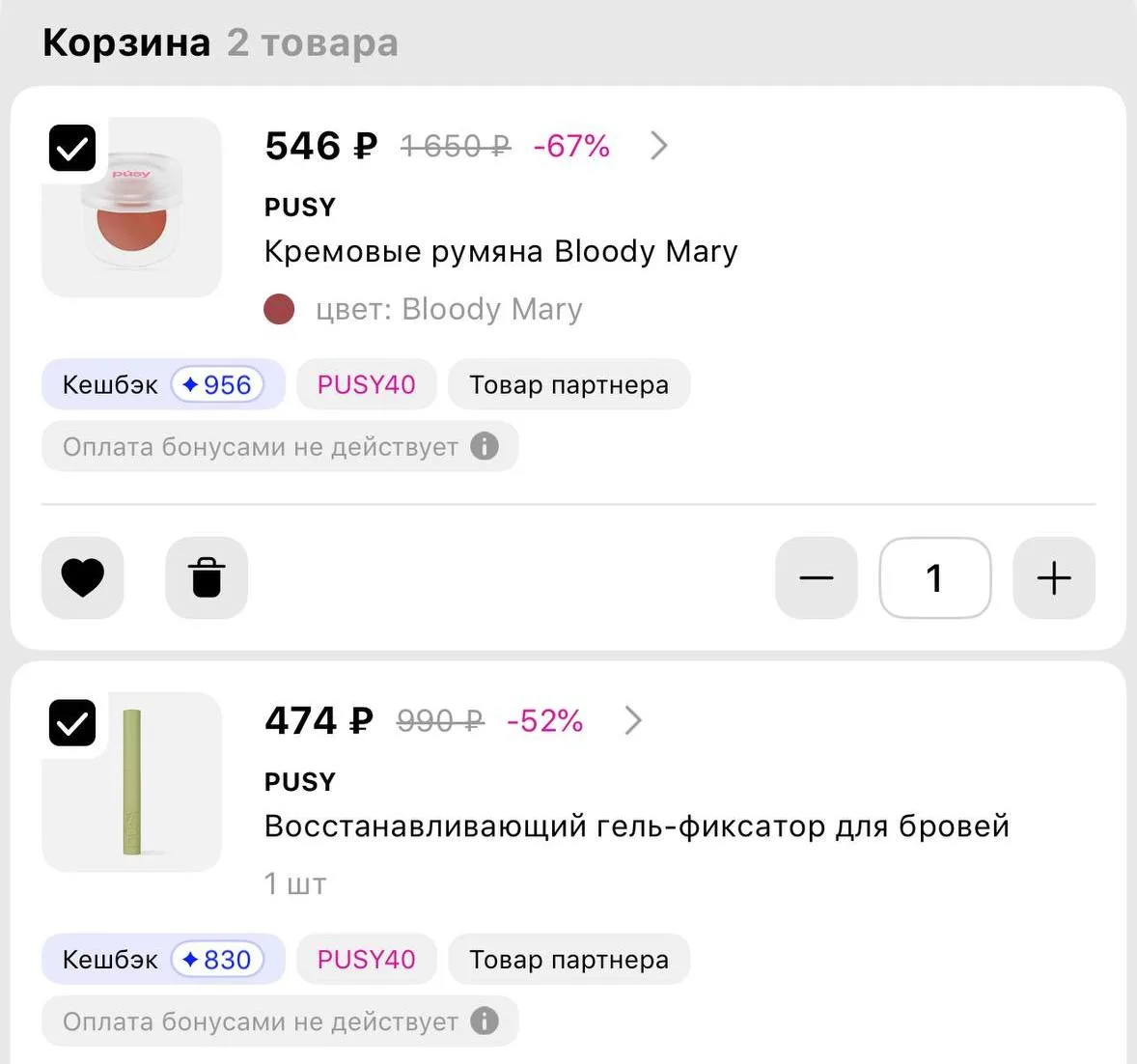The width and height of the screenshot is (1137, 1064).
Task: Open info icon on second bonus payment notice
Action: click(x=485, y=1022)
